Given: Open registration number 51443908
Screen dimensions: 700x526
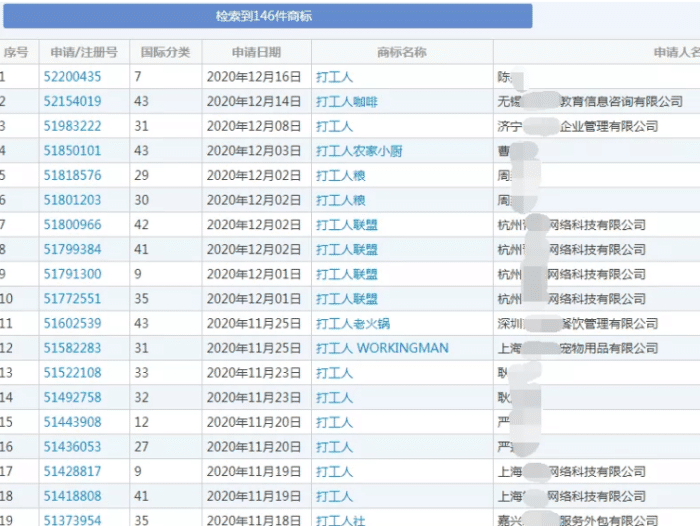Looking at the screenshot, I should pos(72,422).
